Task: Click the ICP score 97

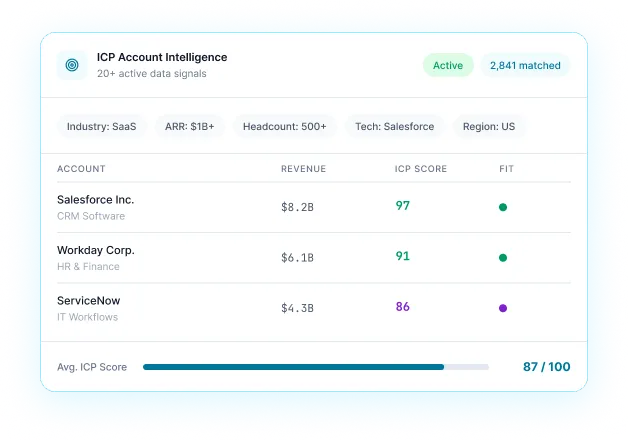Action: (403, 206)
